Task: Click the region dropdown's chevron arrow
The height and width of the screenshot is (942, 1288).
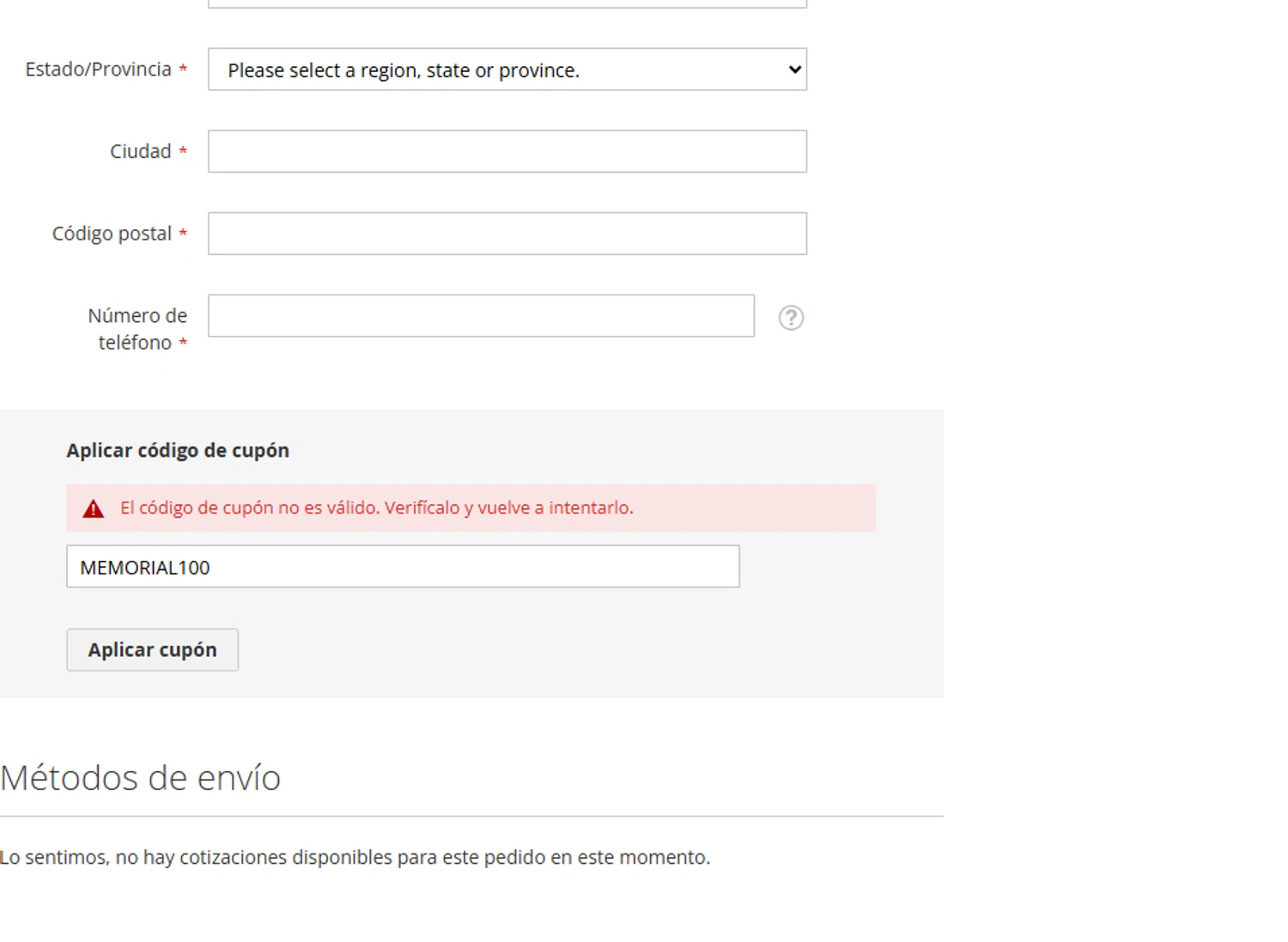Action: click(x=794, y=70)
